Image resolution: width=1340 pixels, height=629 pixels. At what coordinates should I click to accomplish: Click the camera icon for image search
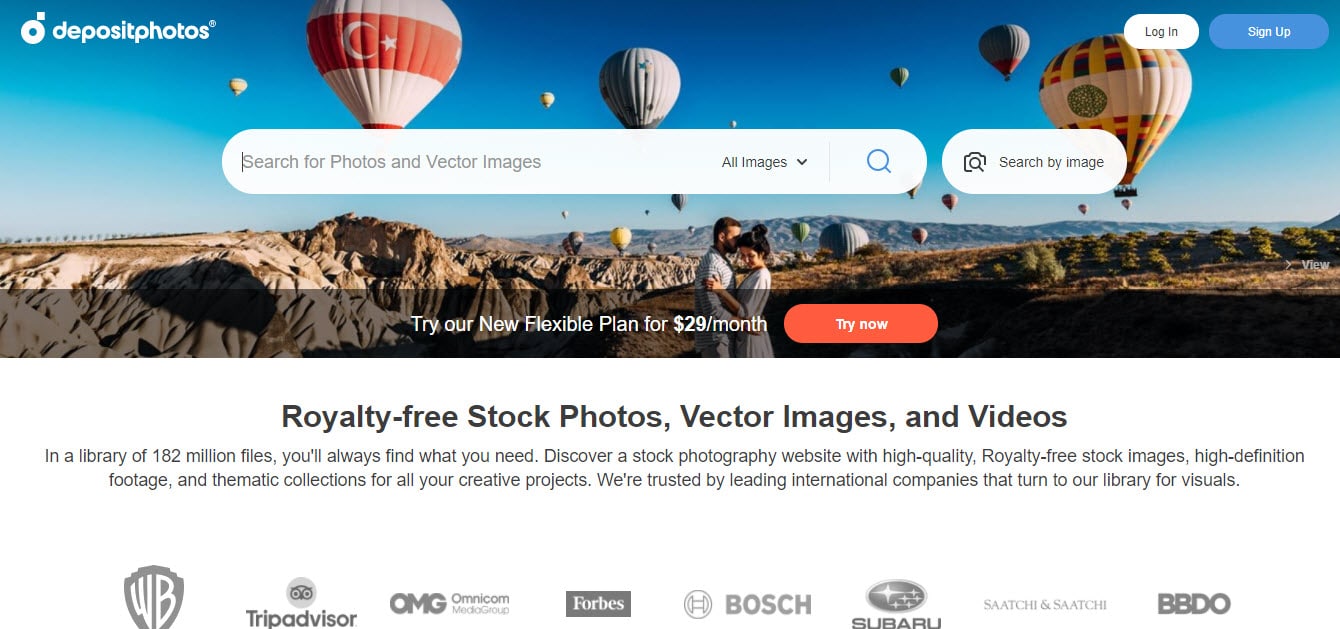pos(974,162)
